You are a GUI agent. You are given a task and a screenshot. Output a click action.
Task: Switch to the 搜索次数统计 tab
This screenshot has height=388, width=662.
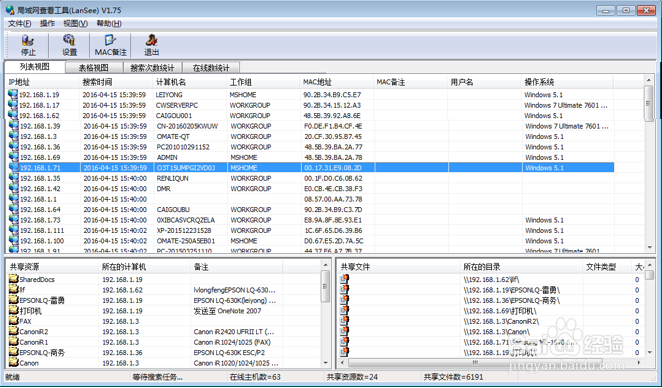pos(152,68)
